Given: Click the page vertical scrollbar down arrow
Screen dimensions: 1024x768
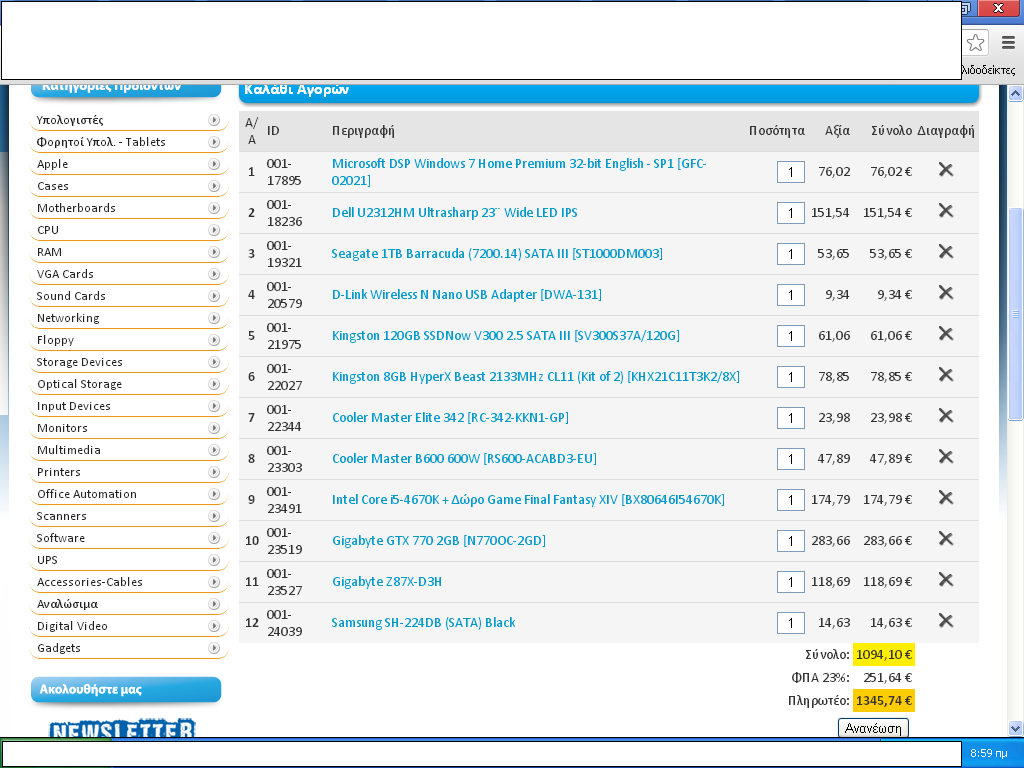Looking at the screenshot, I should tap(1015, 727).
